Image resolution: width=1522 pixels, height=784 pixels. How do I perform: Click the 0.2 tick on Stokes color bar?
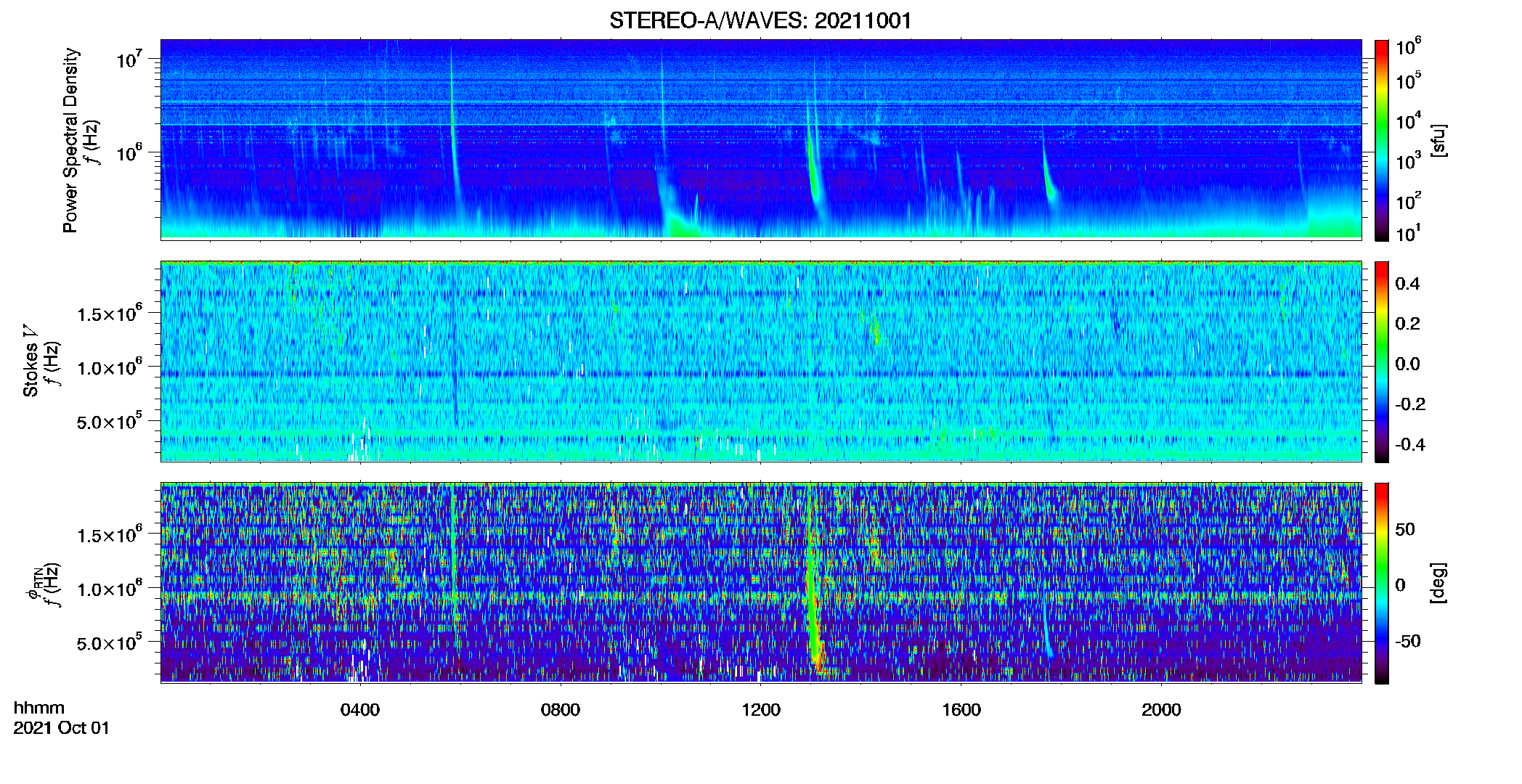1407,324
